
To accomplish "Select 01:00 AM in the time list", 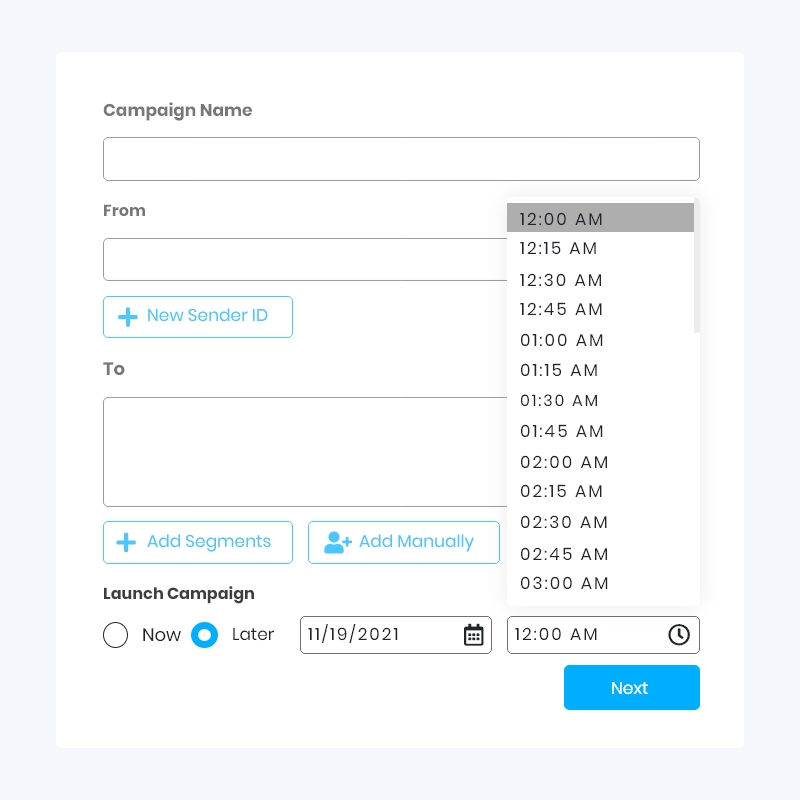I will point(562,340).
